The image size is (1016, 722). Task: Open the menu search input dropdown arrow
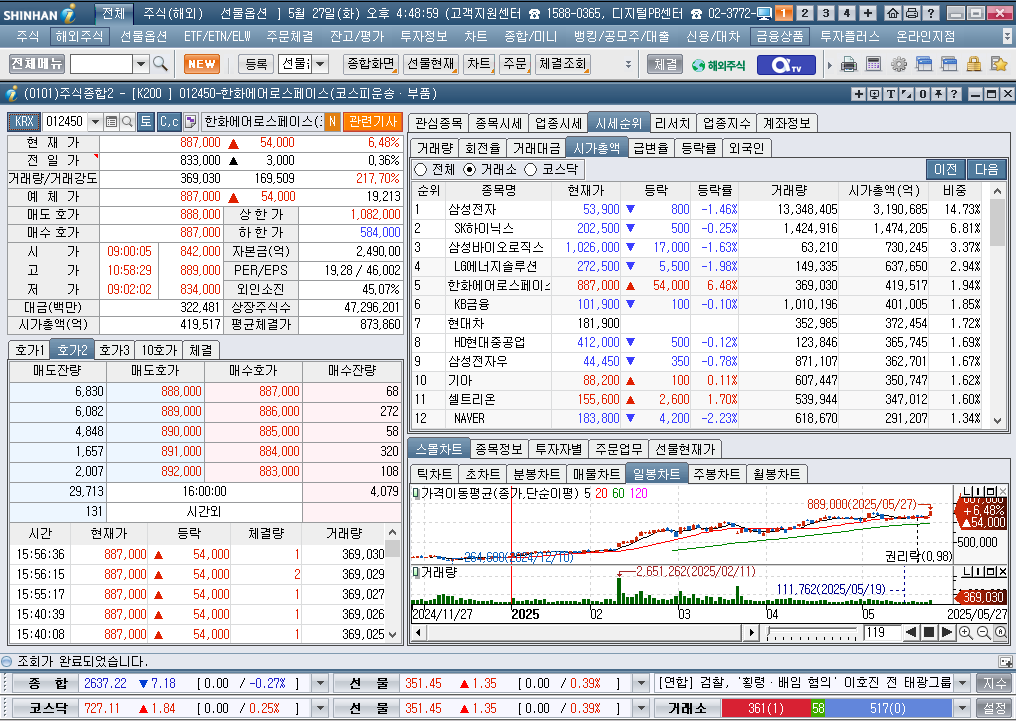point(141,64)
